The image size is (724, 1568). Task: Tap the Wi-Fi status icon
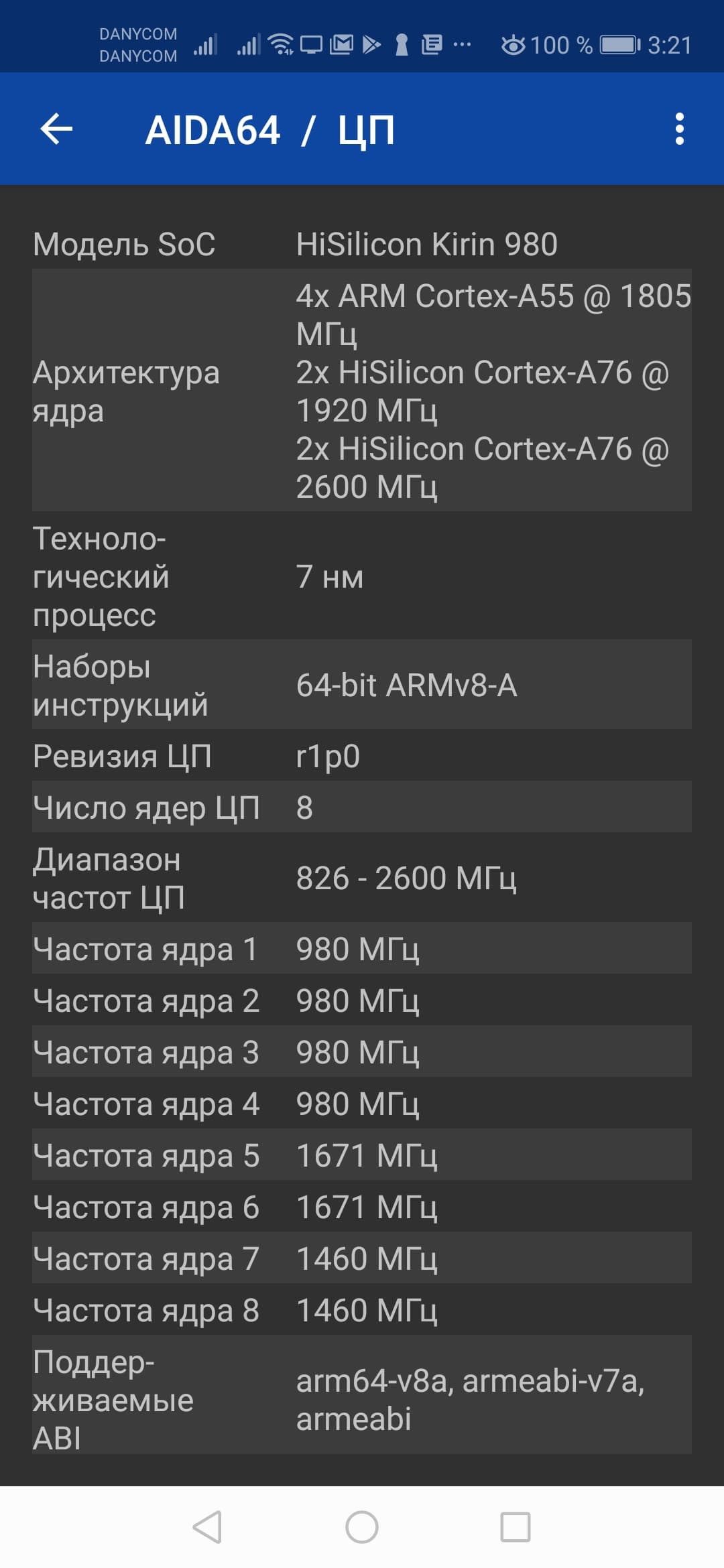[281, 45]
